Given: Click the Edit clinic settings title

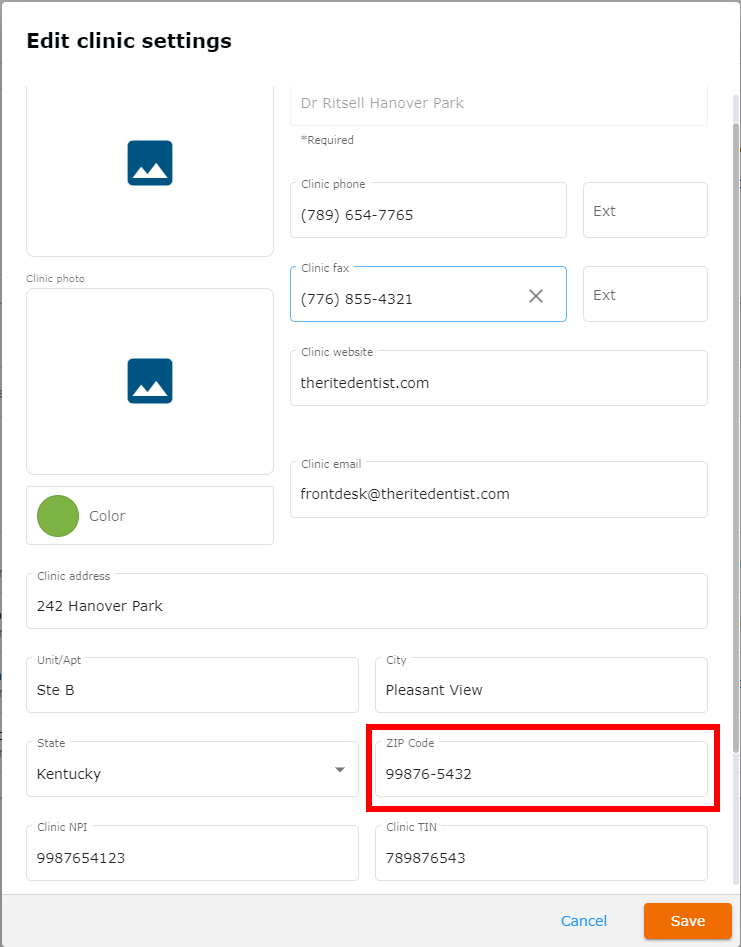Looking at the screenshot, I should click(x=129, y=41).
